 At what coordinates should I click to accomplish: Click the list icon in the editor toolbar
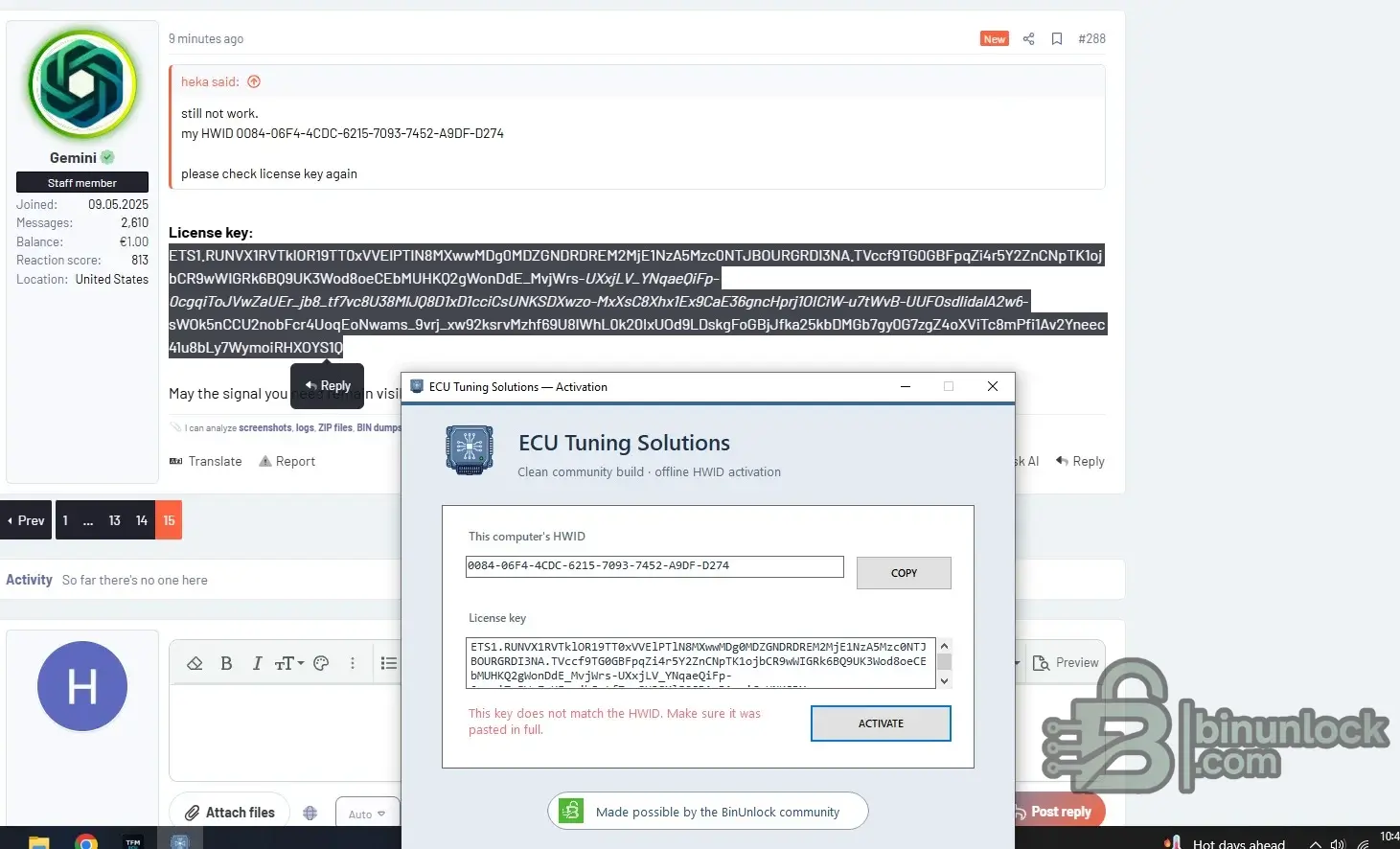click(388, 663)
